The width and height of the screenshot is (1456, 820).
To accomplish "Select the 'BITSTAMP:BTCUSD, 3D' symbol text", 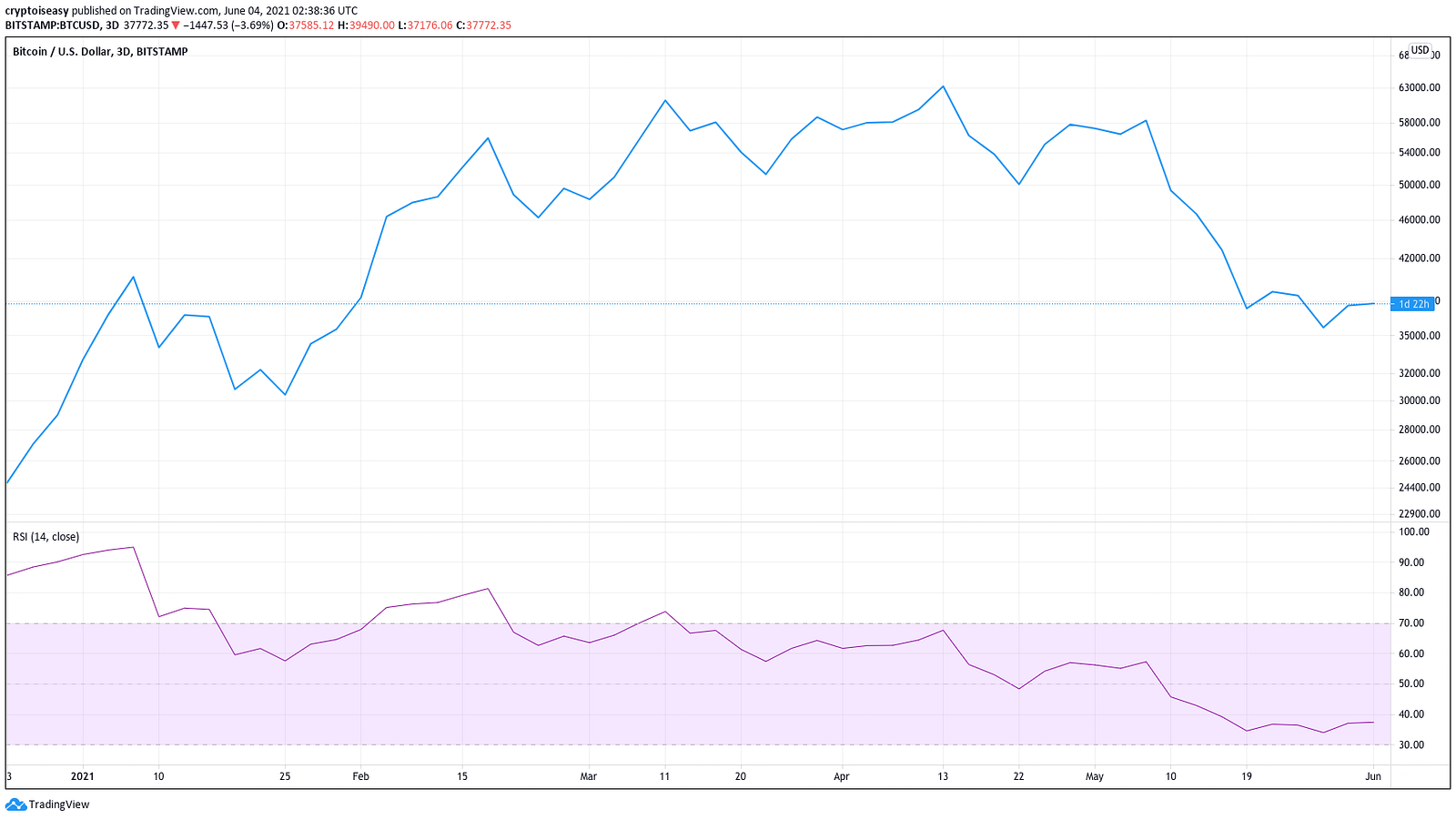I will [62, 25].
